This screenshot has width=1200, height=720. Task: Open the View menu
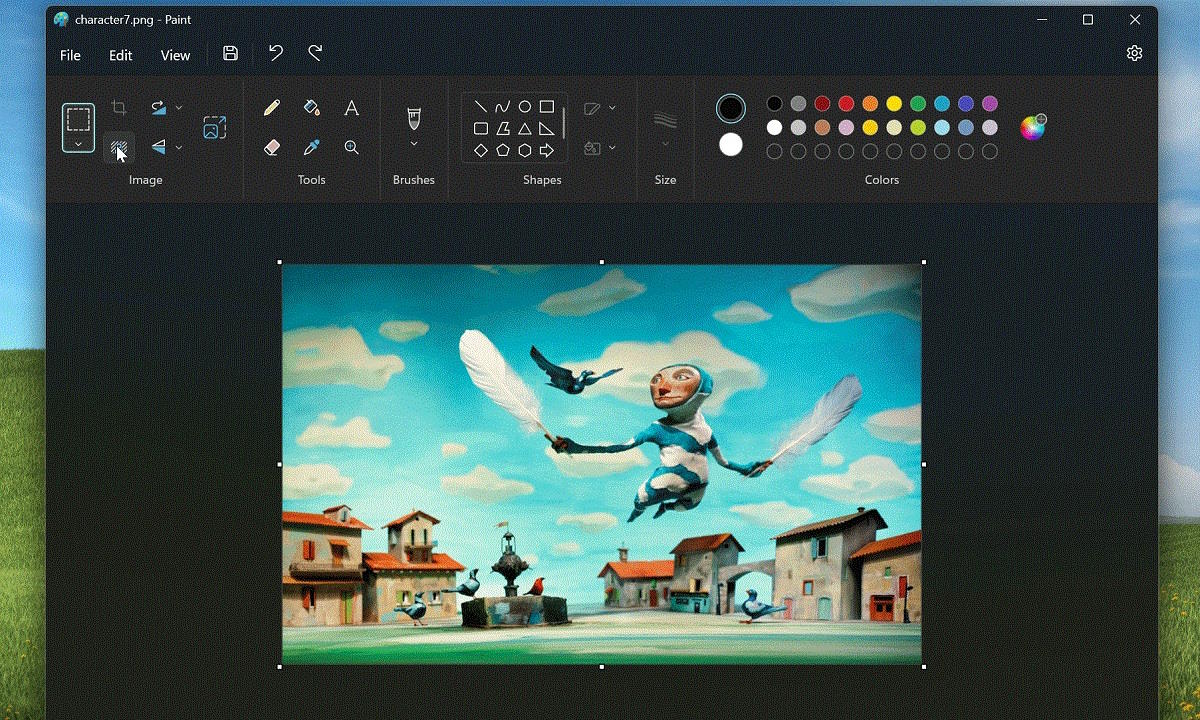[175, 55]
